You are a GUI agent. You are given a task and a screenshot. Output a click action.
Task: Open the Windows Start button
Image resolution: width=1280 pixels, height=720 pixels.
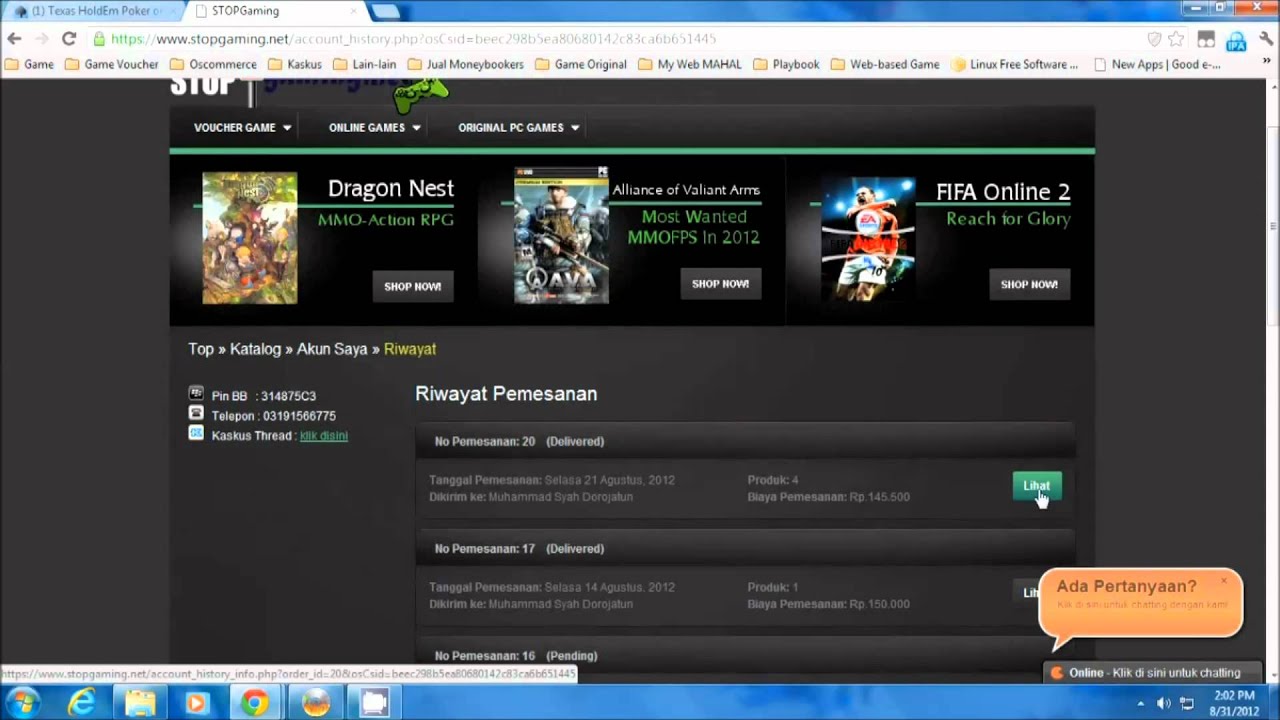pyautogui.click(x=22, y=702)
